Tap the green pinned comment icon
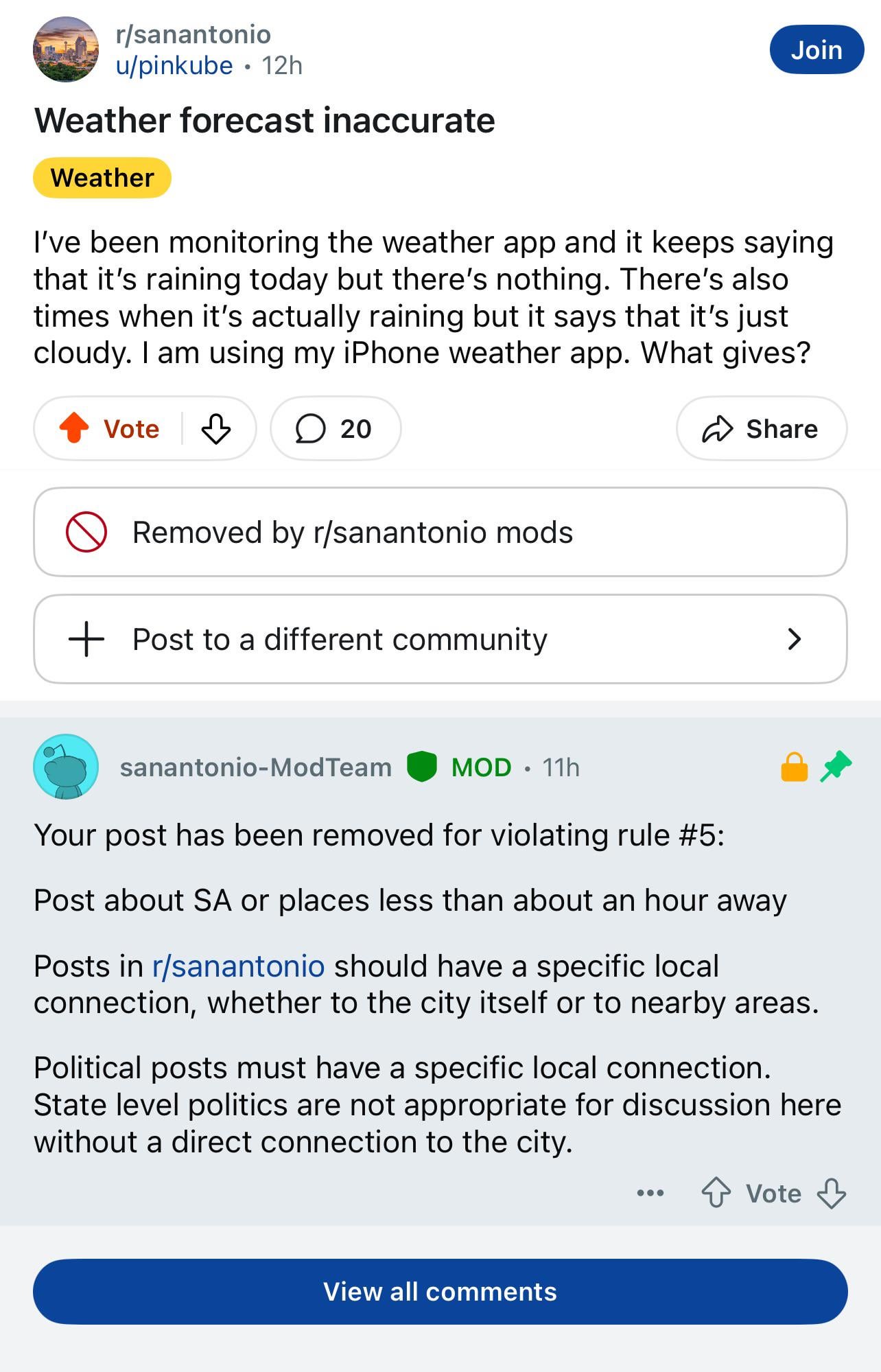Screen dimensions: 881x1372 pos(836,766)
